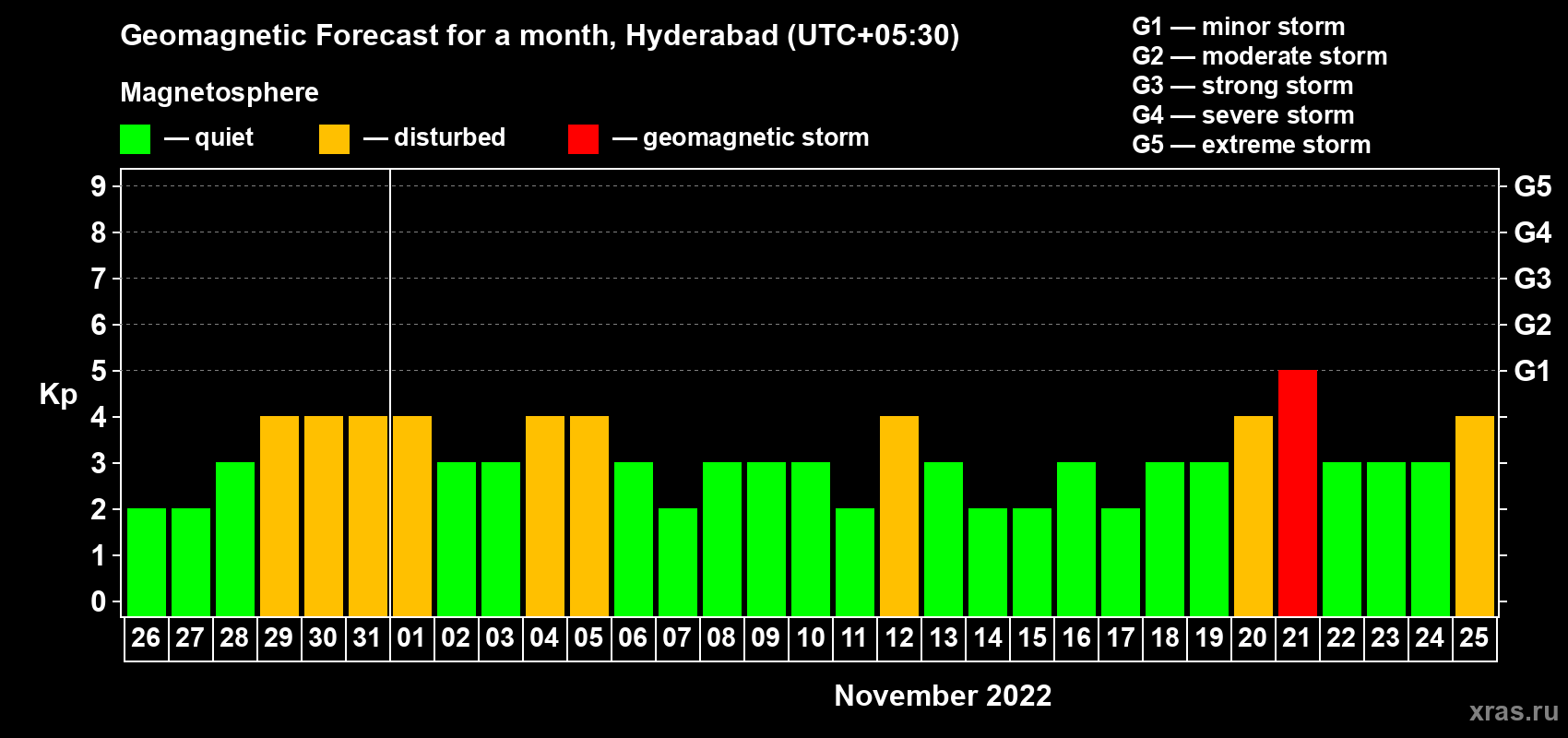Click the 'G1' right axis label
This screenshot has height=738, width=1568.
coord(1532,371)
